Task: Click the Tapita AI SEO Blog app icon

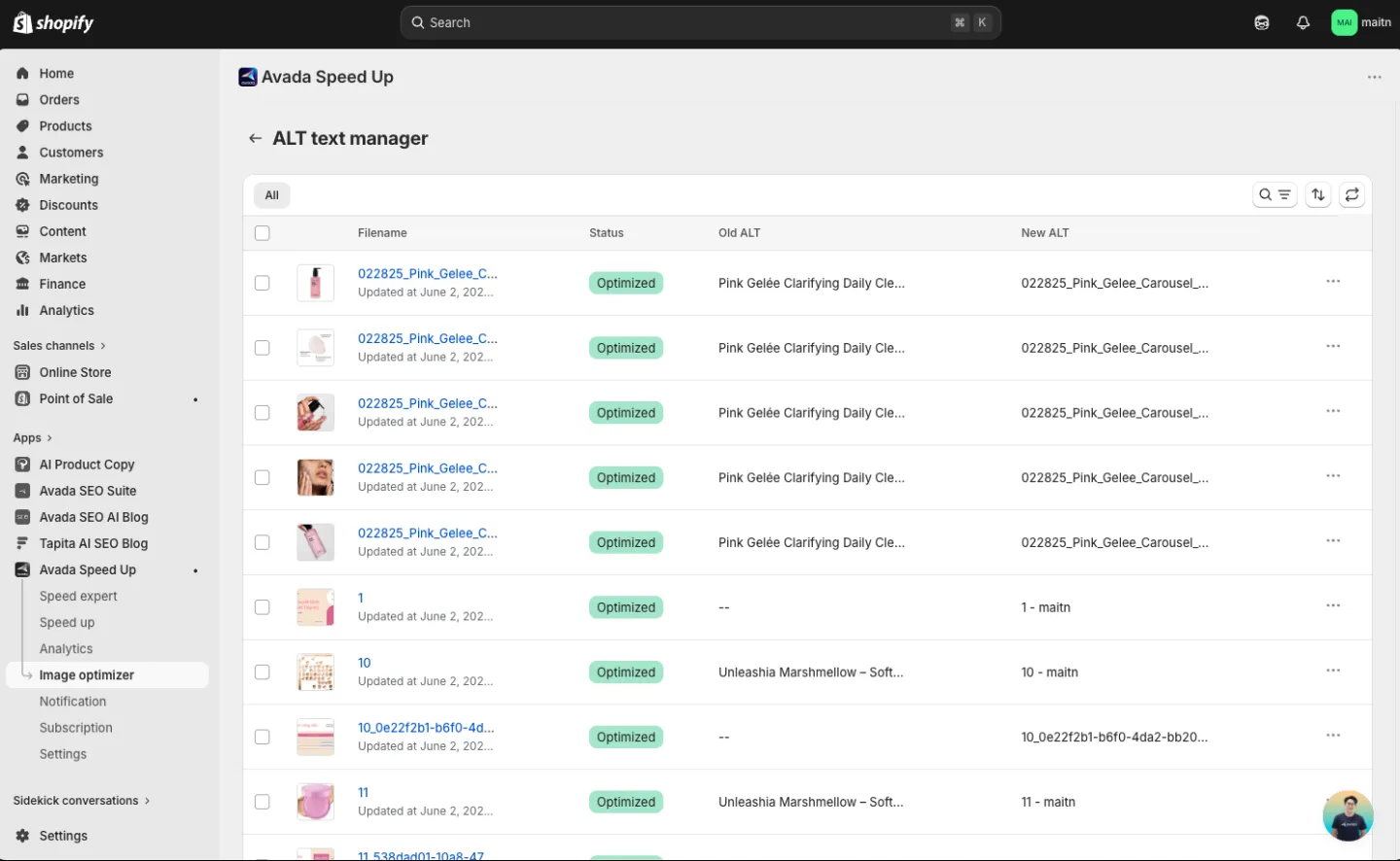Action: click(22, 543)
